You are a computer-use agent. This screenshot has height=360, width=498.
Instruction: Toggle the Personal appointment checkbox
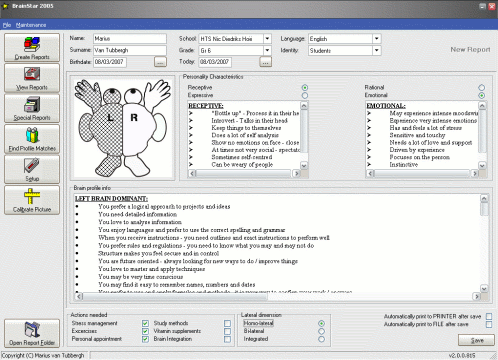click(145, 339)
